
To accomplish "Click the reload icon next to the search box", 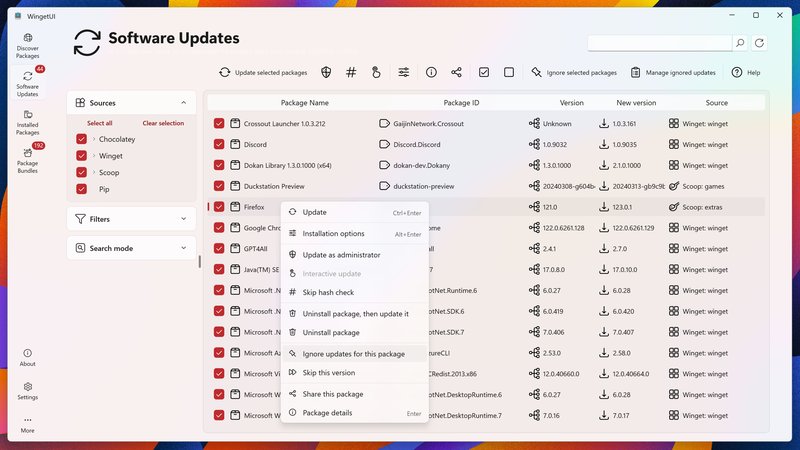I will tap(759, 43).
